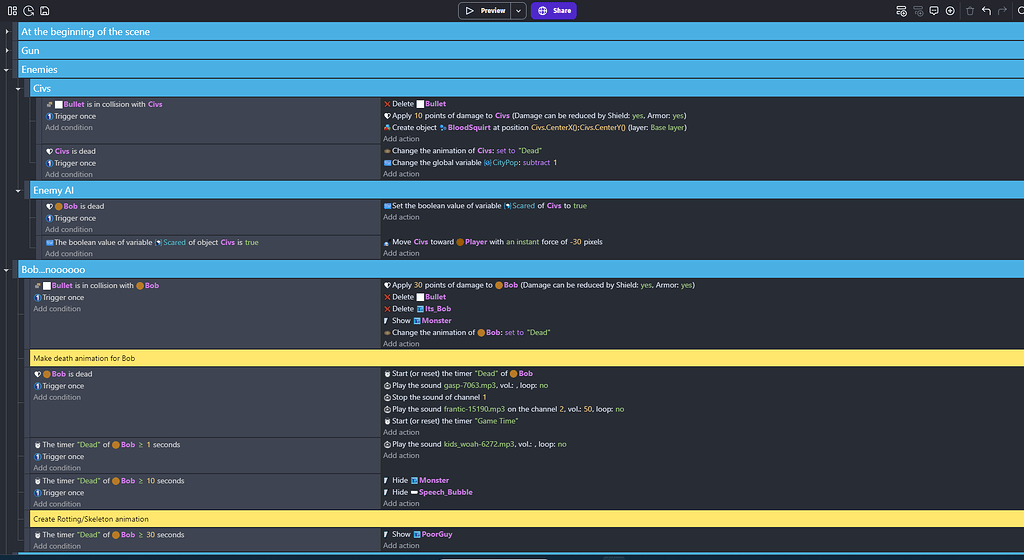Select 'Apply 10 points of damage to Civs'

click(535, 116)
